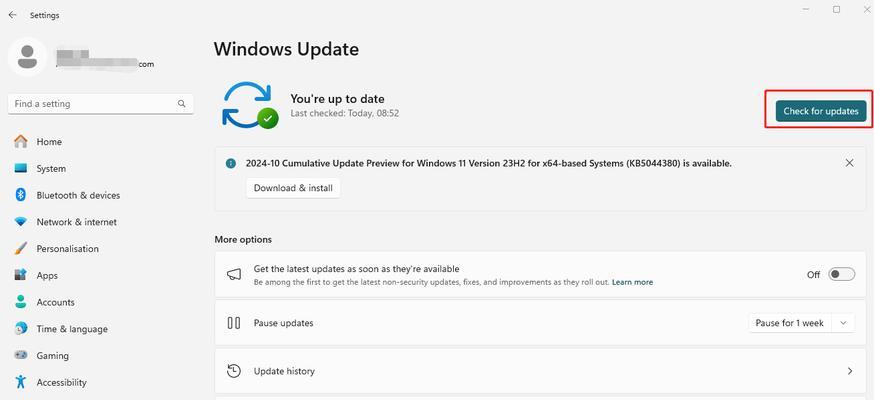Click the Update history clock icon
This screenshot has width=874, height=400.
point(234,371)
